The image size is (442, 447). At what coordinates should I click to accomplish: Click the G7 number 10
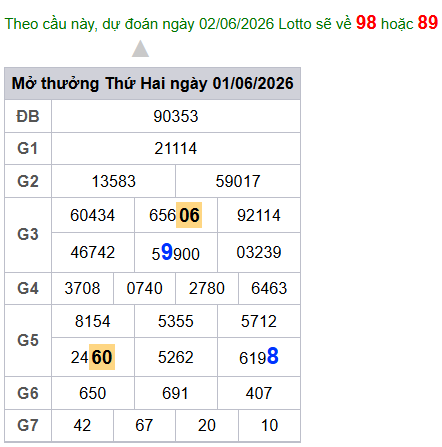(x=269, y=426)
